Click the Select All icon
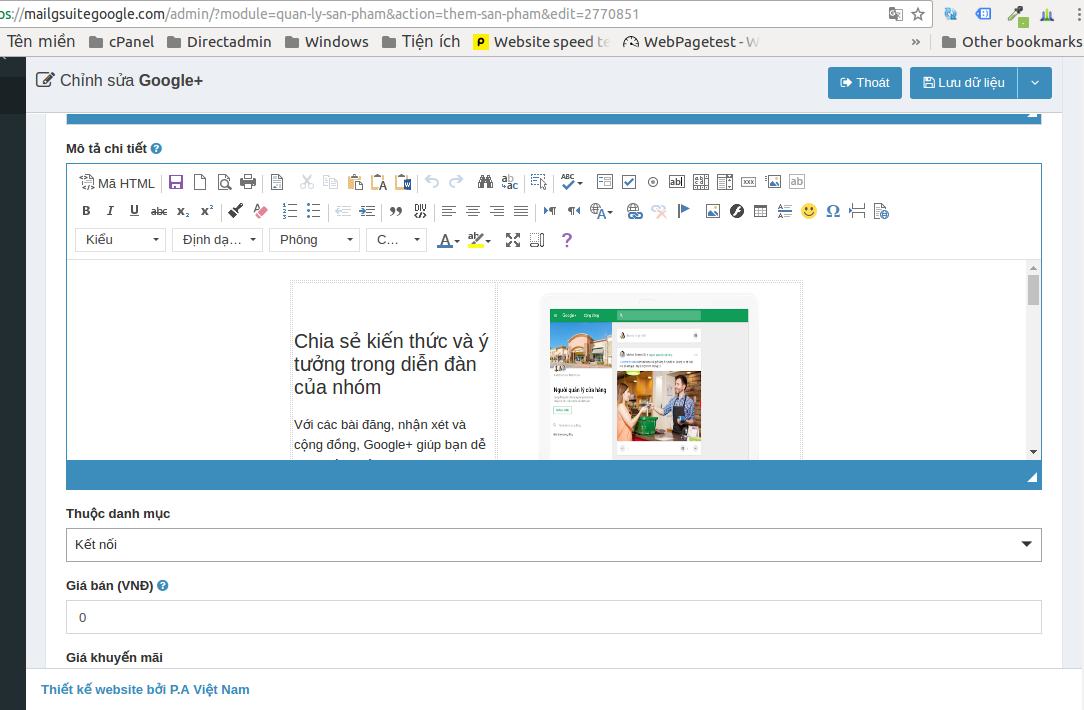 539,183
